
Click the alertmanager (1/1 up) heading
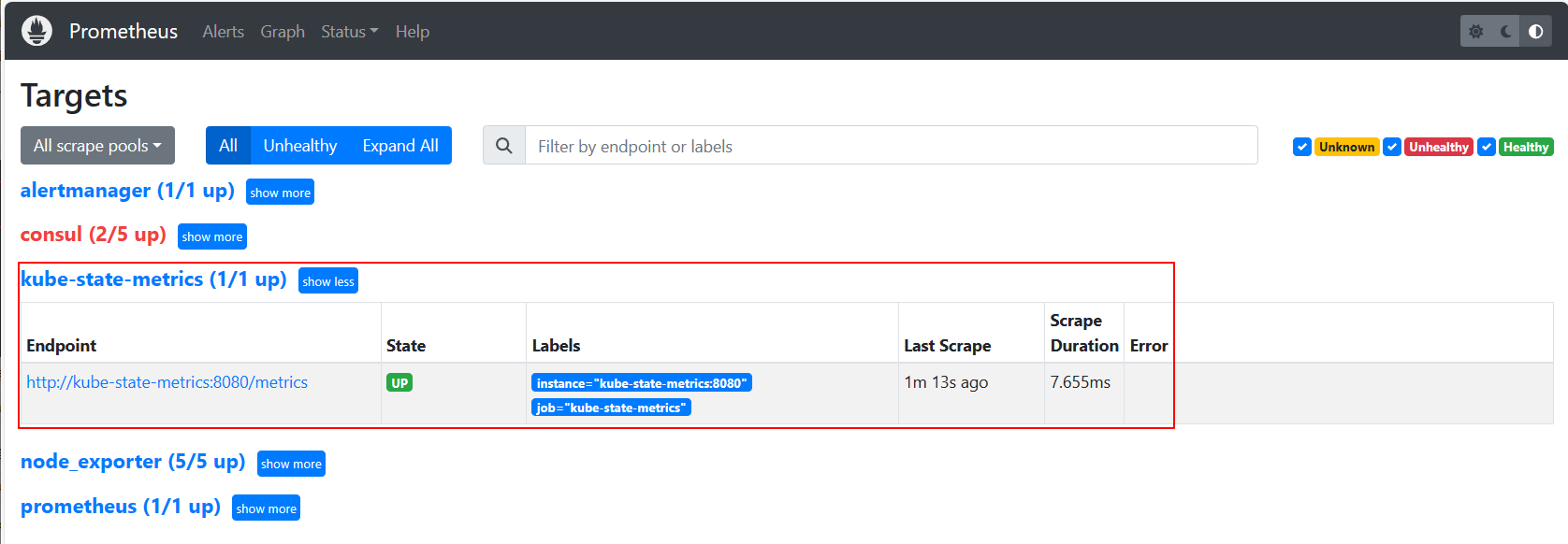(127, 191)
